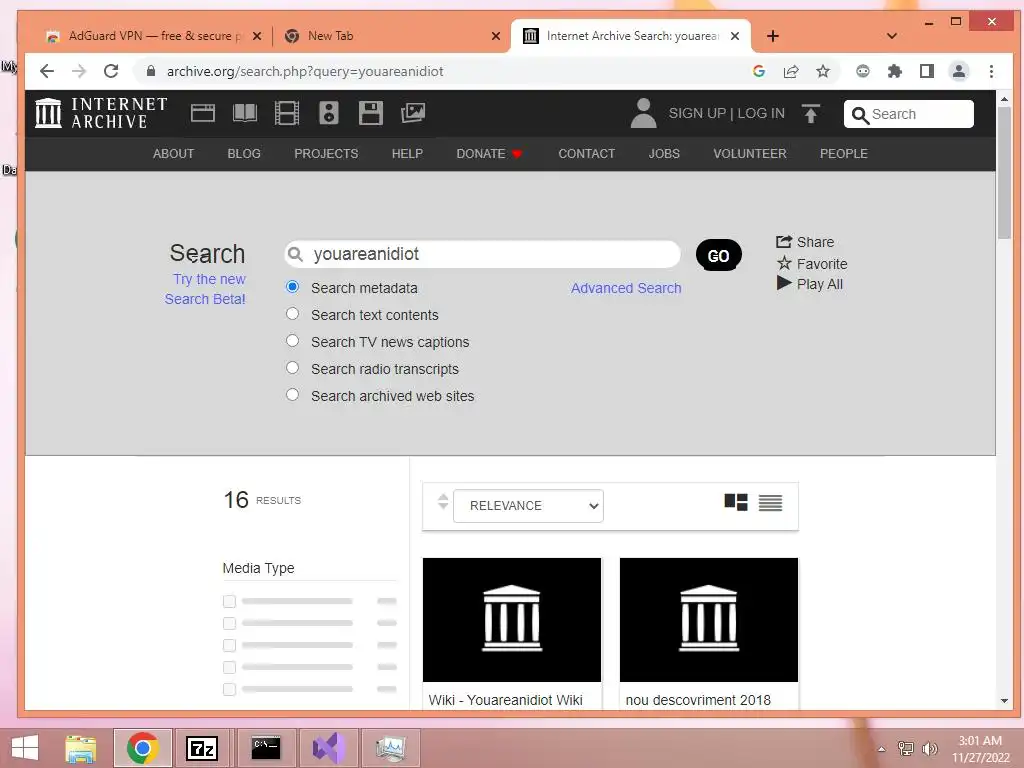Image resolution: width=1024 pixels, height=768 pixels.
Task: Open Chrome side panel icon
Action: pyautogui.click(x=927, y=71)
